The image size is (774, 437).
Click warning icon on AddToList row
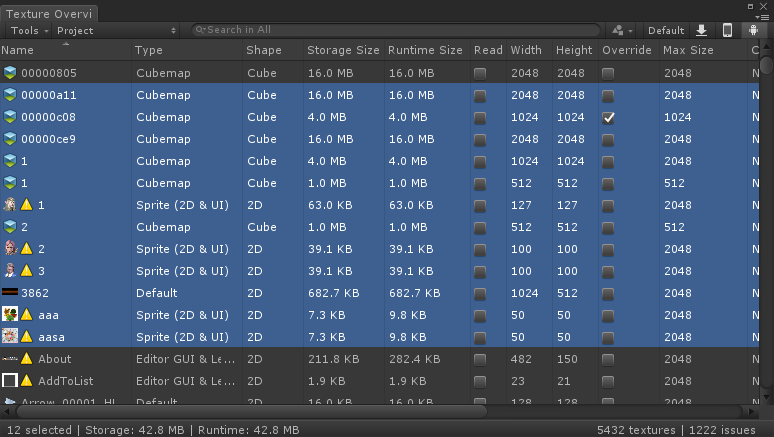27,381
